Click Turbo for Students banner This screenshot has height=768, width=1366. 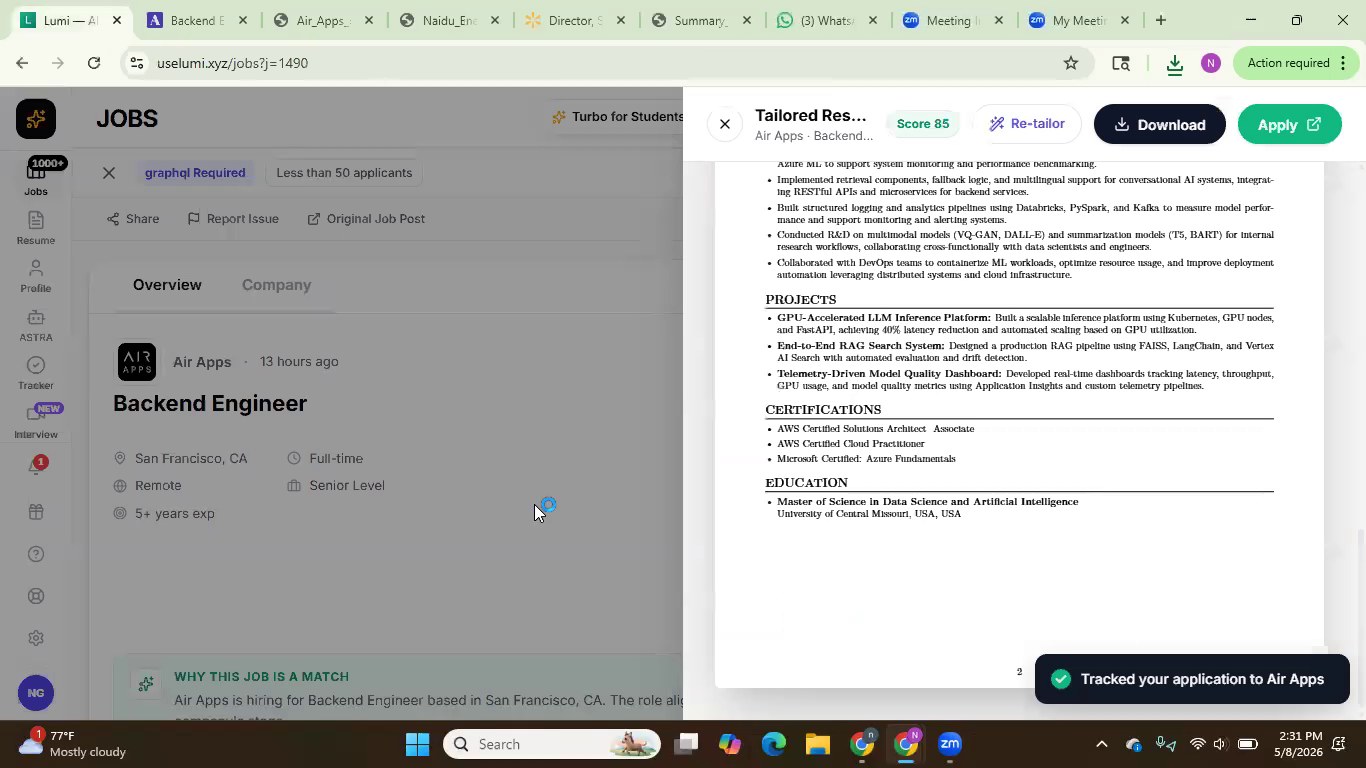point(617,117)
